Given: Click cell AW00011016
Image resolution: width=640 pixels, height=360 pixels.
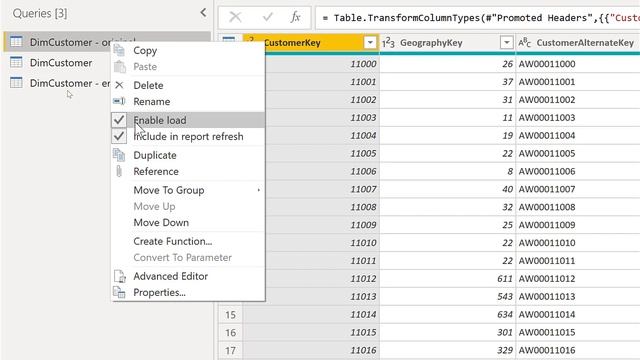Looking at the screenshot, I should pos(547,350).
